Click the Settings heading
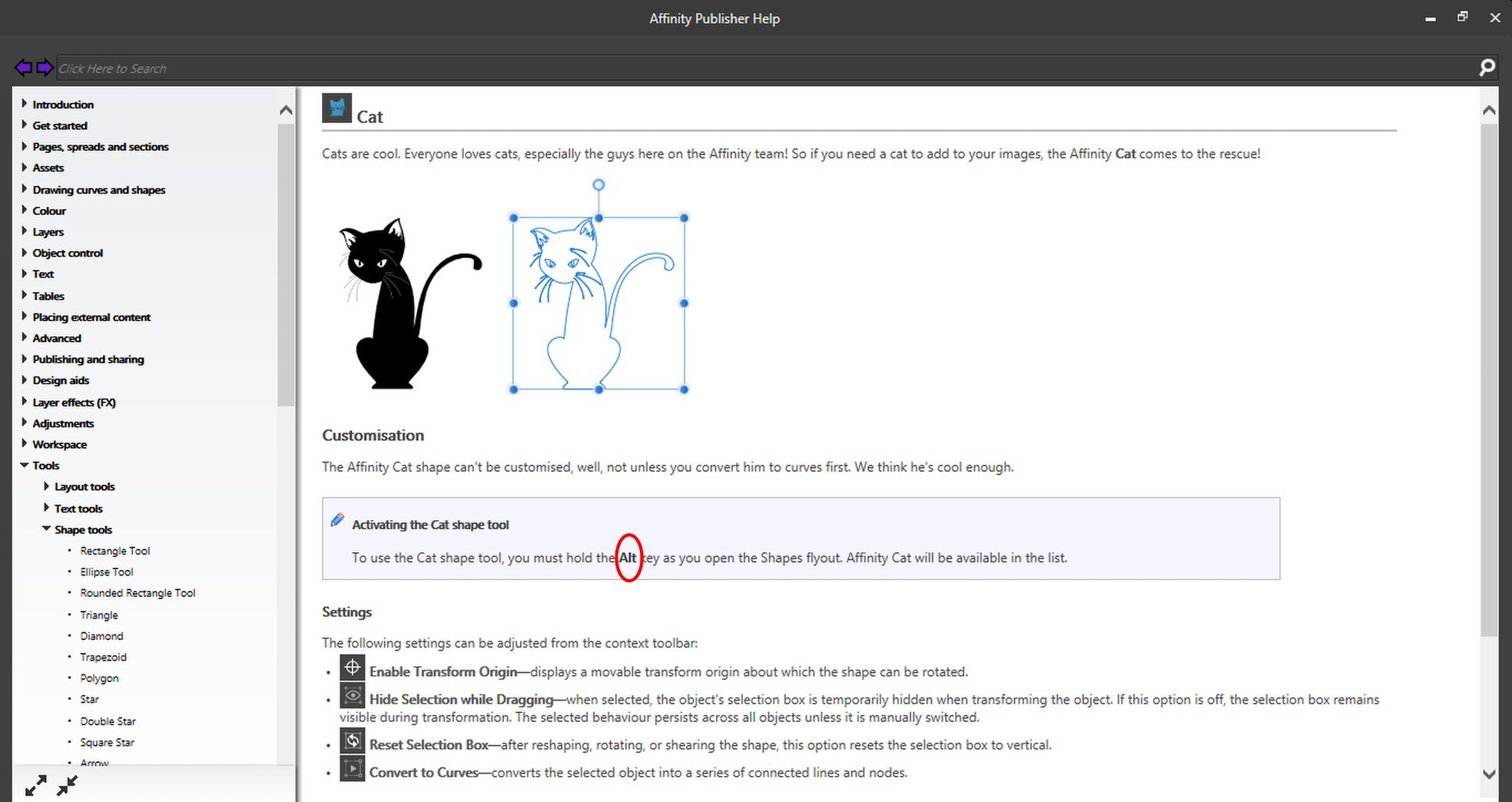This screenshot has height=802, width=1512. coord(346,612)
